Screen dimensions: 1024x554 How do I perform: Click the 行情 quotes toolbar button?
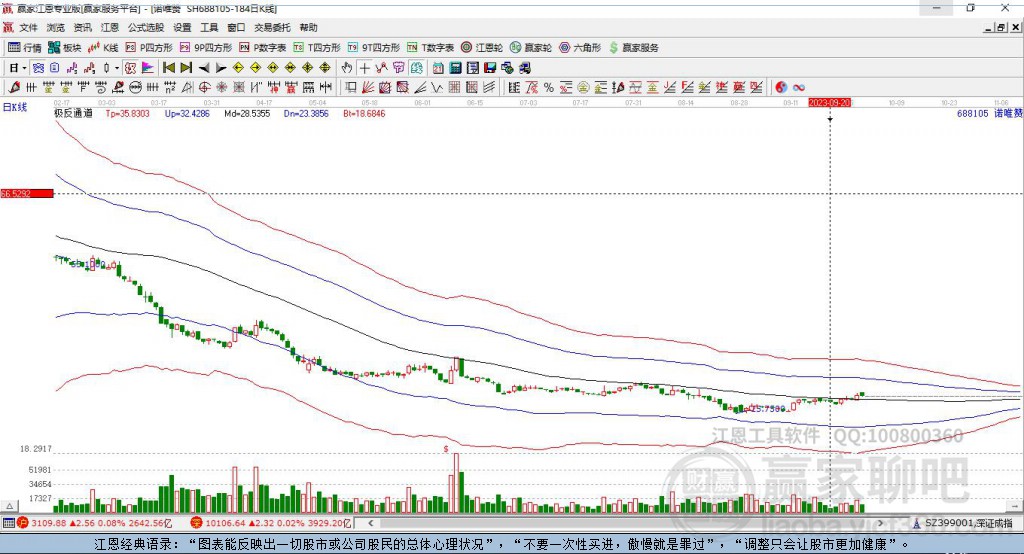25,48
